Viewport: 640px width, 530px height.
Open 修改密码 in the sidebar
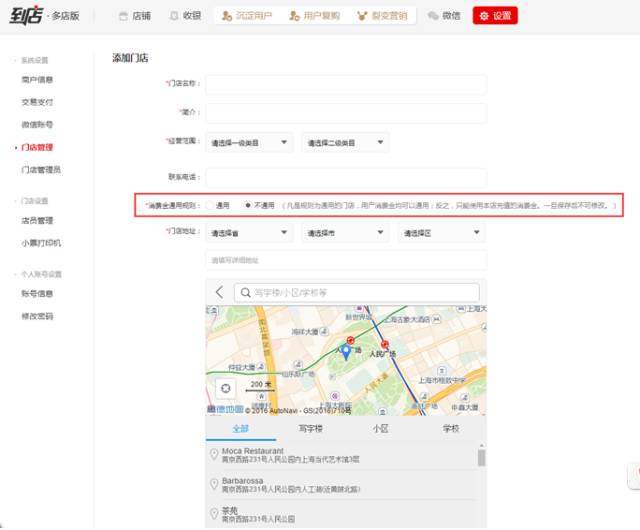(37, 316)
